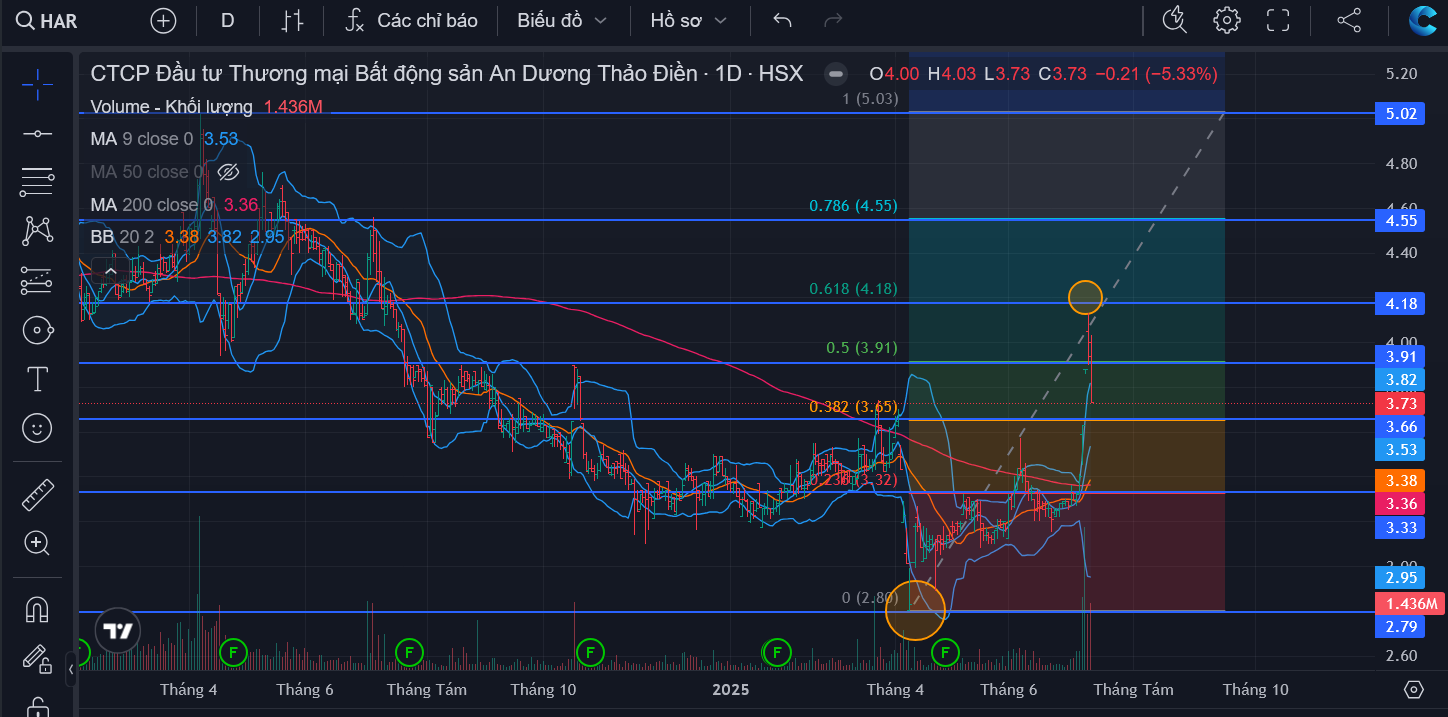This screenshot has height=717, width=1448.
Task: Toggle fullscreen mode
Action: coord(1278,20)
